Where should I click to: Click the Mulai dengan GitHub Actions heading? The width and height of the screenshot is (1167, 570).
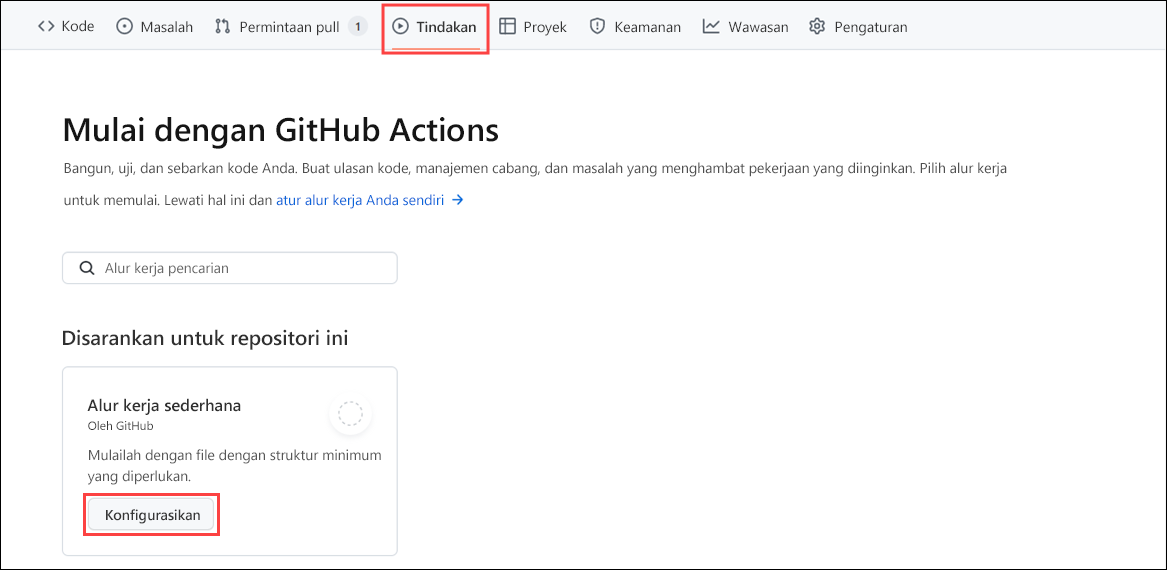click(x=280, y=130)
